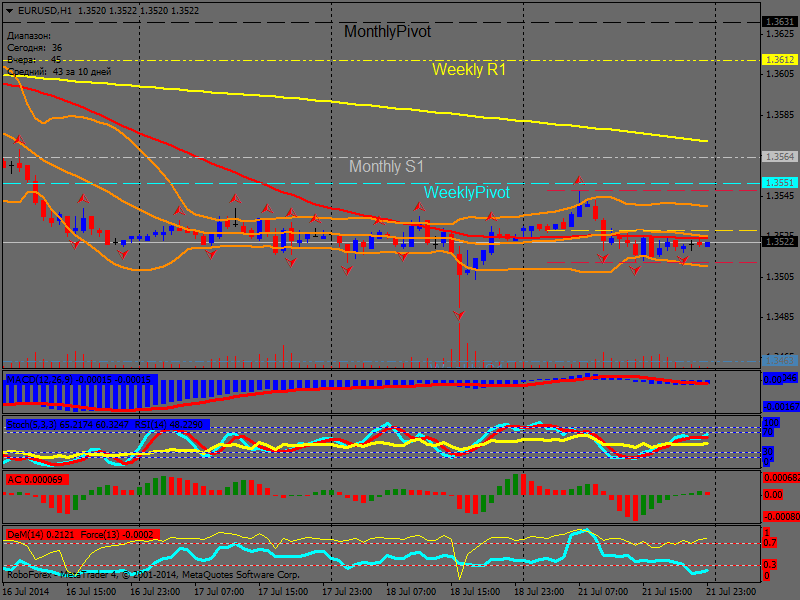Click the gray 1.3564 price tag
This screenshot has width=800, height=600.
click(x=780, y=157)
